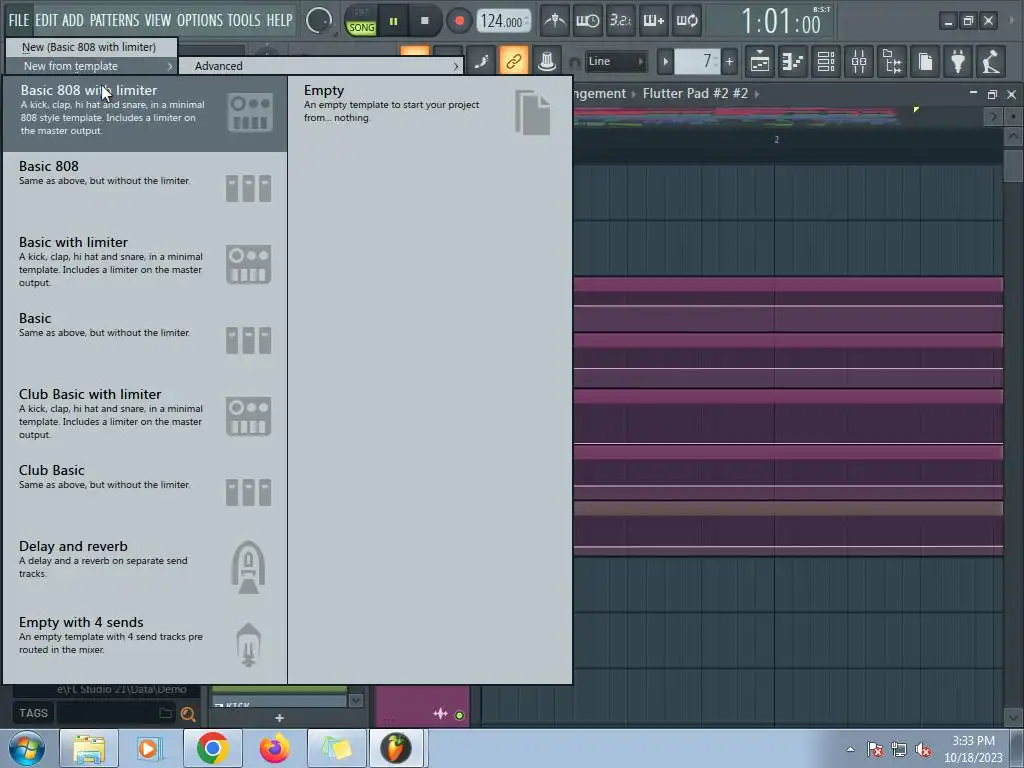Click the browser search magnifier icon
The image size is (1024, 768).
(188, 714)
